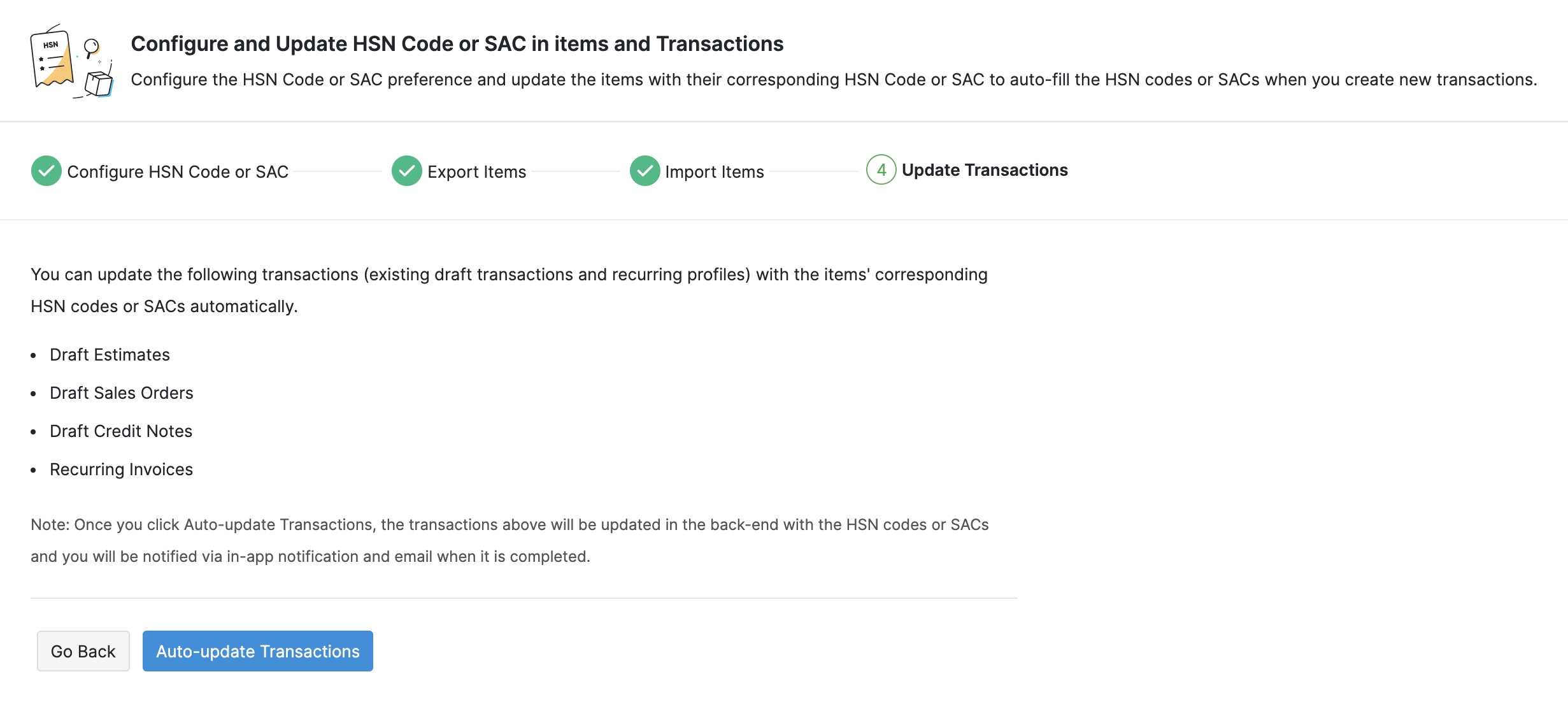The image size is (1568, 702).
Task: Select the Update Transactions step label
Action: click(984, 170)
